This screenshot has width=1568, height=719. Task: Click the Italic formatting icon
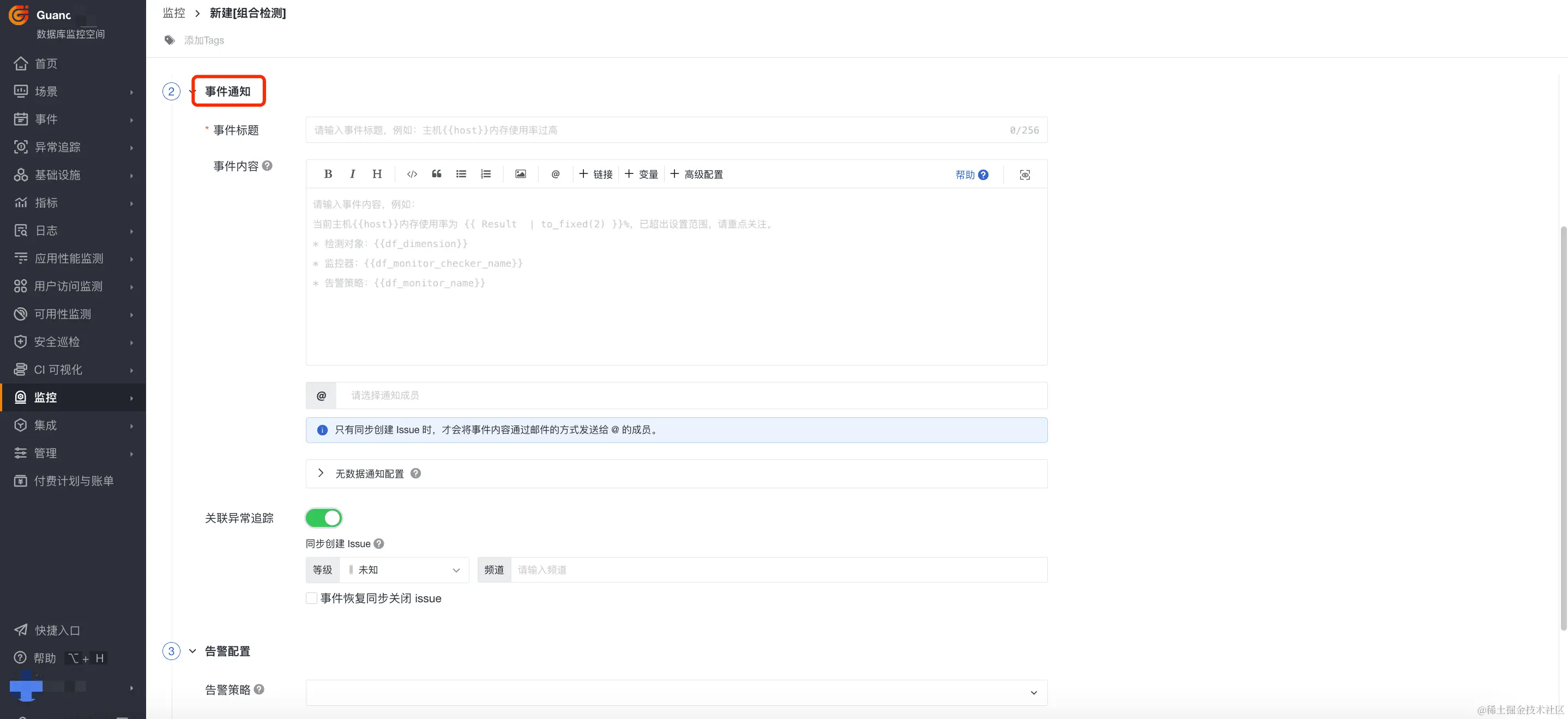click(x=352, y=174)
